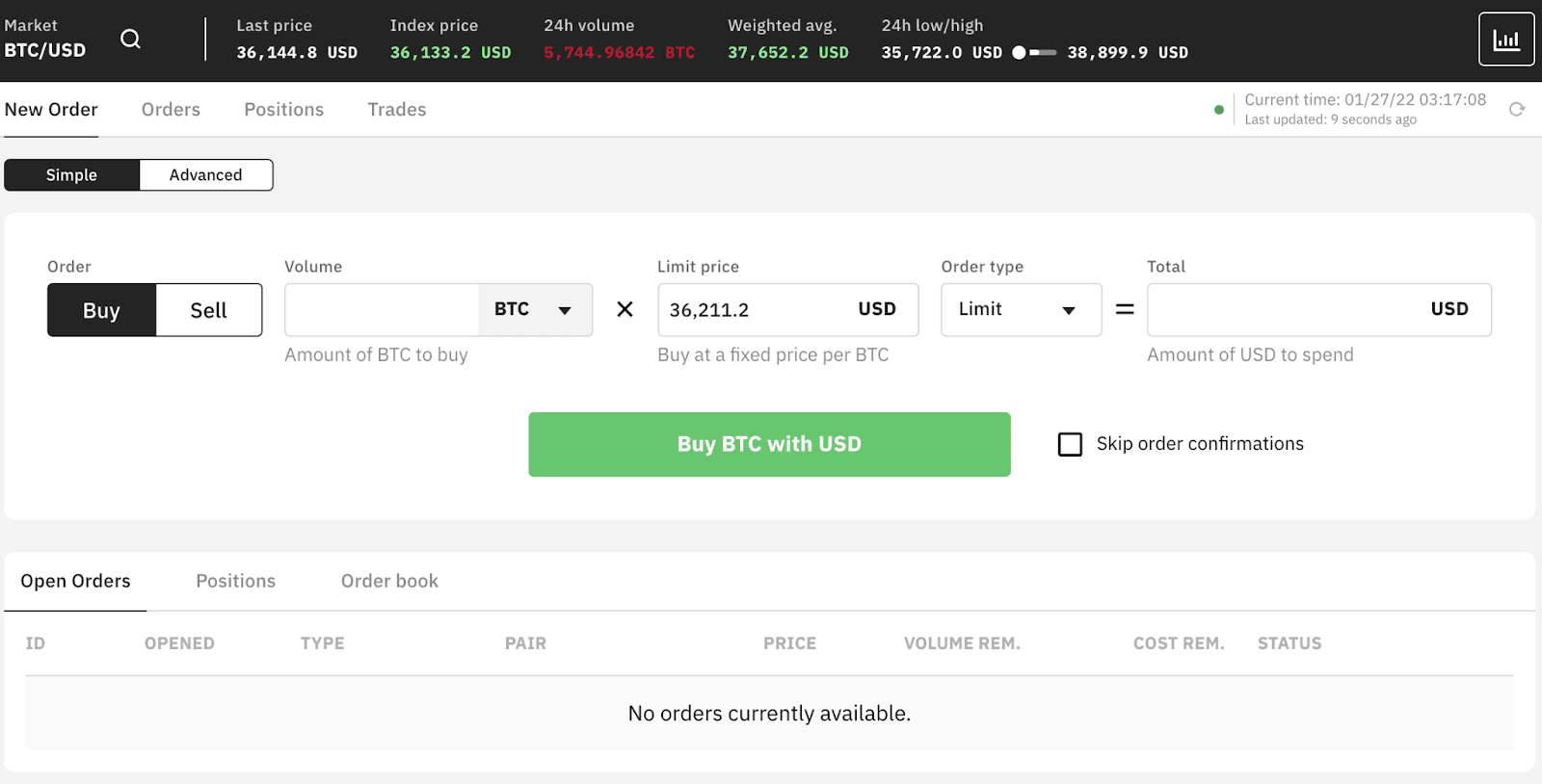Click inside the Limit price input field
The width and height of the screenshot is (1542, 784).
click(761, 309)
